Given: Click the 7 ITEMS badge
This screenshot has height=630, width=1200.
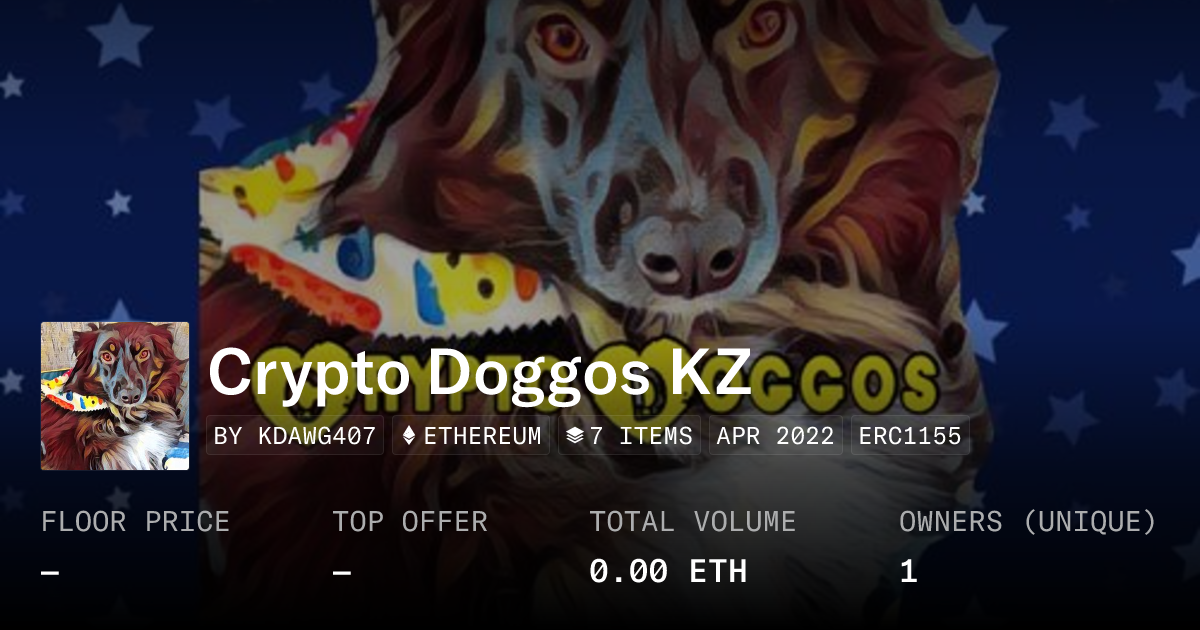Looking at the screenshot, I should pos(629,436).
